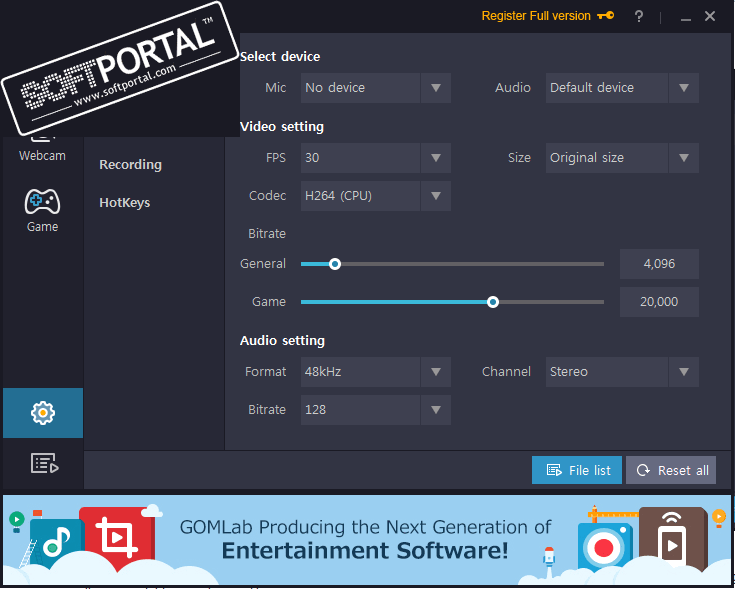The height and width of the screenshot is (589, 735).
Task: Click the General bitrate value field 4,096
Action: tap(659, 264)
